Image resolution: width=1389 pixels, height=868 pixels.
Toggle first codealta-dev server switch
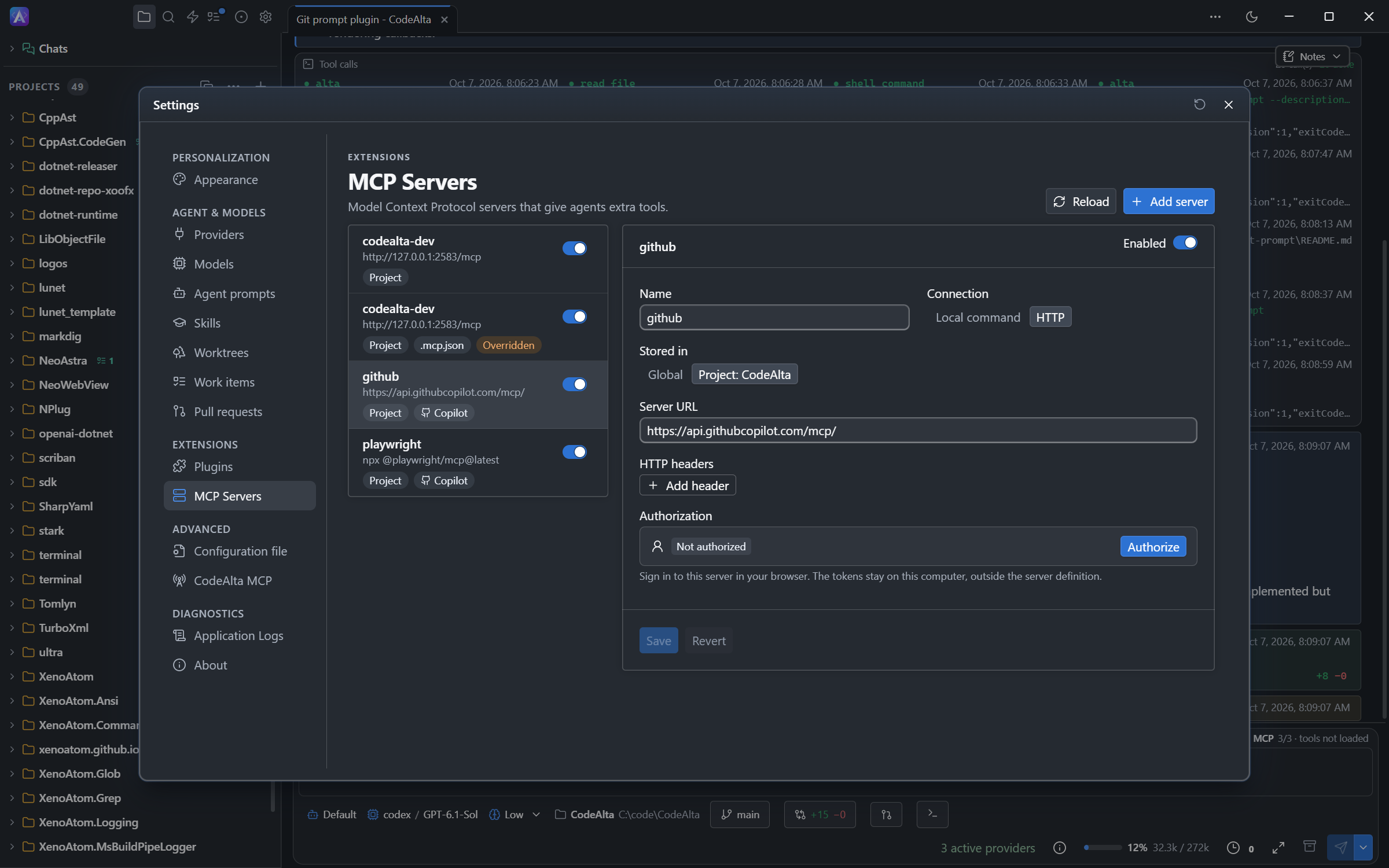(x=574, y=248)
